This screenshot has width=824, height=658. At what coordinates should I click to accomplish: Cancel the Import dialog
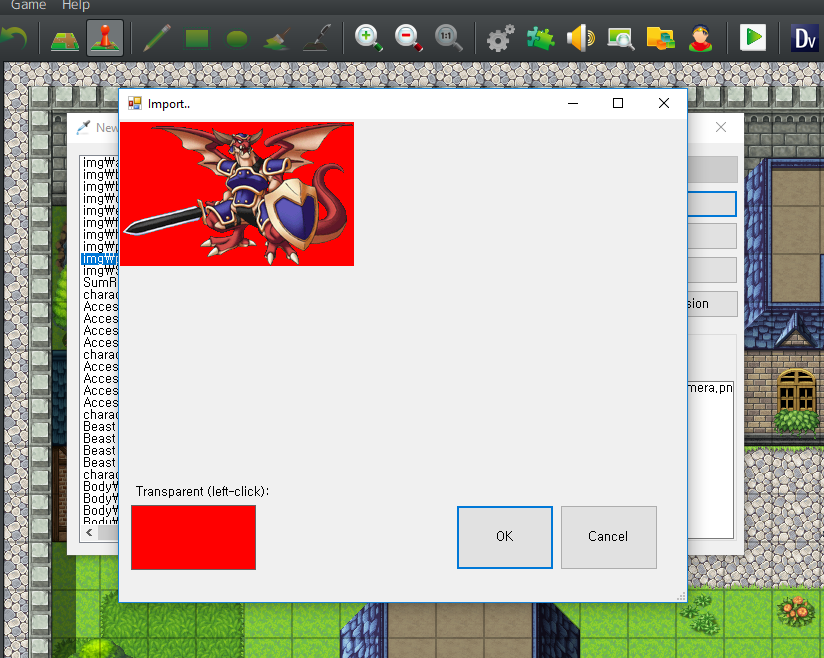(x=609, y=537)
